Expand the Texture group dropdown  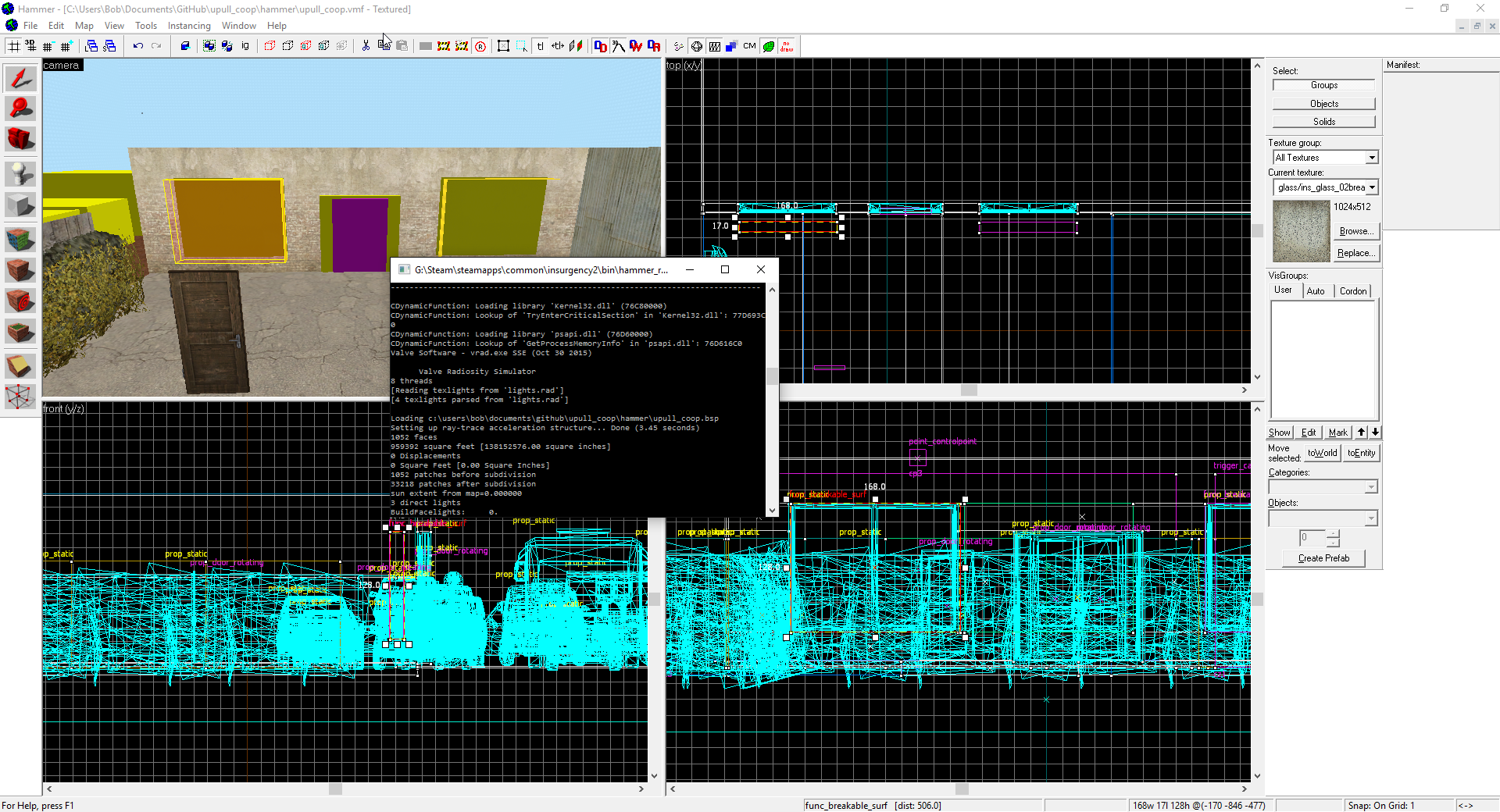1372,158
